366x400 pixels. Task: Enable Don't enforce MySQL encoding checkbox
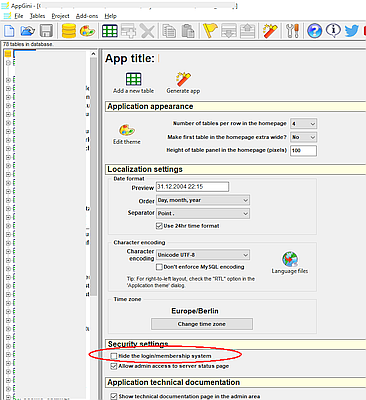(159, 267)
